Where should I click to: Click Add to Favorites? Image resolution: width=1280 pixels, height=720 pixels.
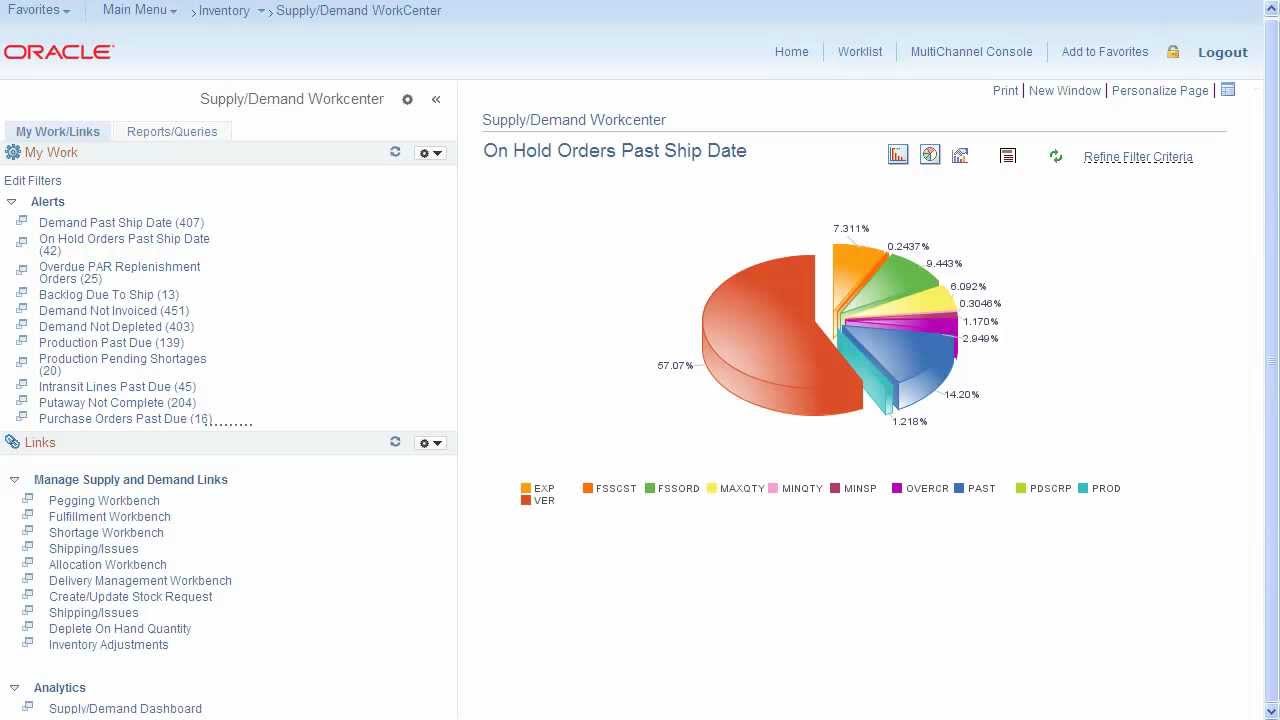pyautogui.click(x=1105, y=52)
